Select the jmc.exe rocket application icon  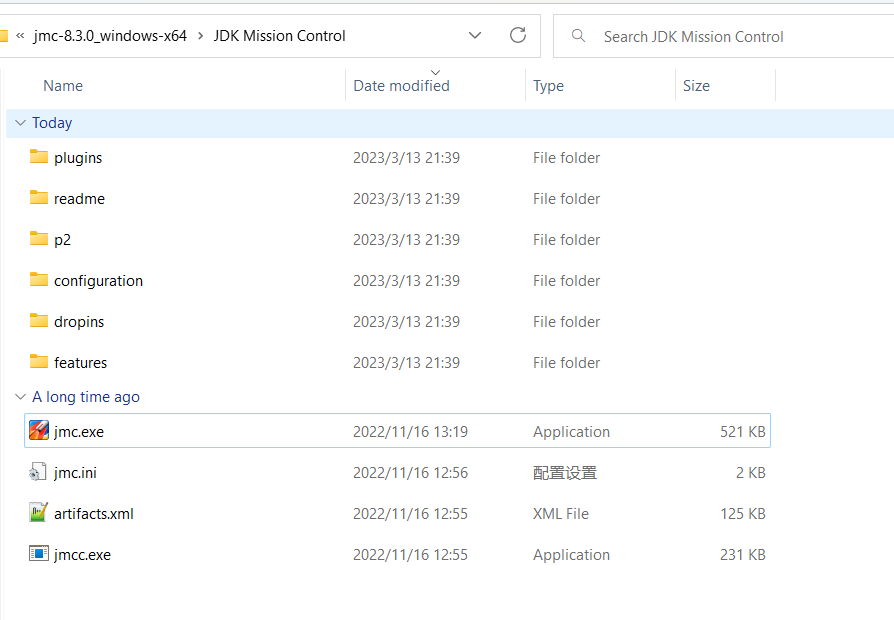tap(39, 431)
